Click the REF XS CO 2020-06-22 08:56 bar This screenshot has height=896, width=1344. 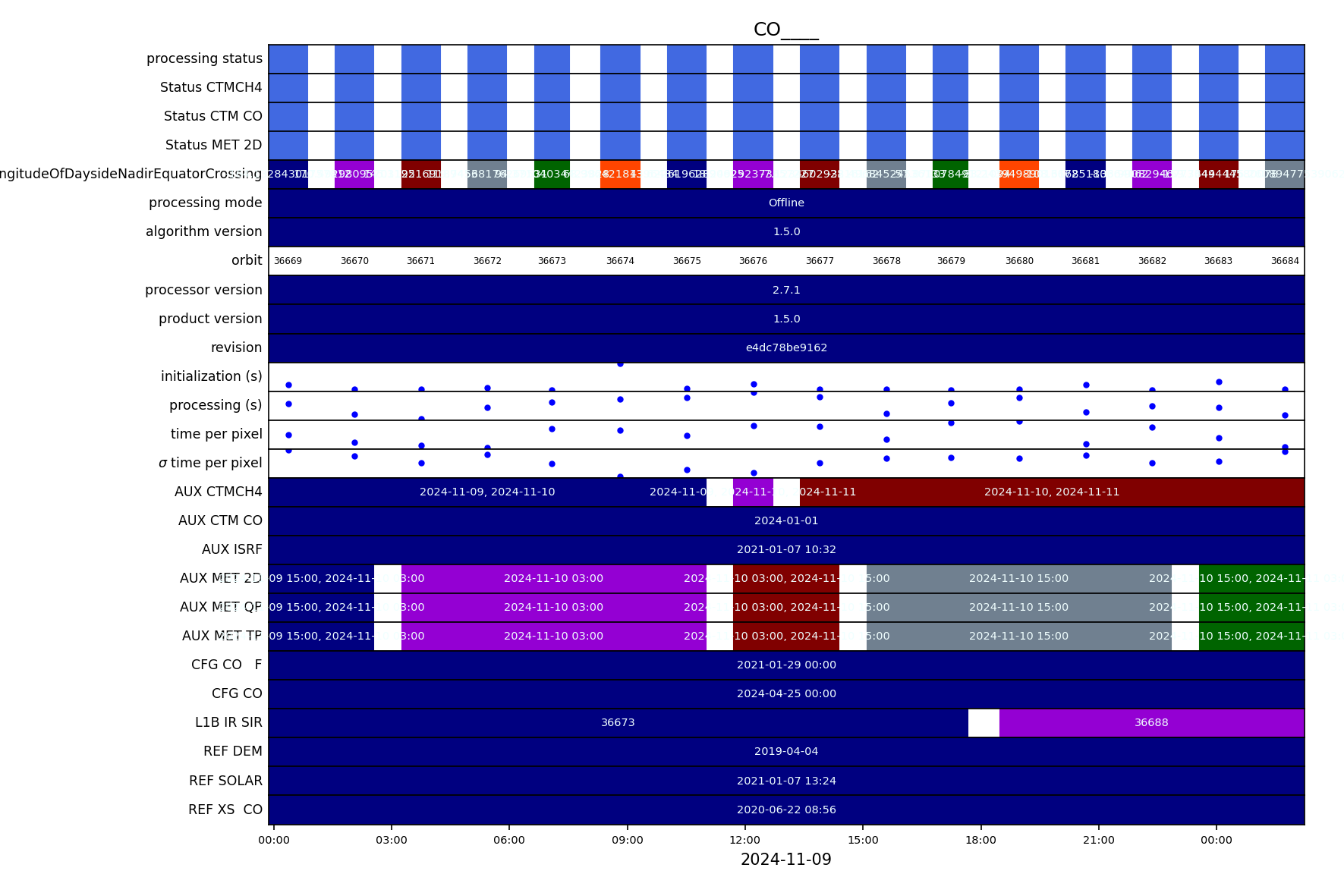[x=786, y=810]
